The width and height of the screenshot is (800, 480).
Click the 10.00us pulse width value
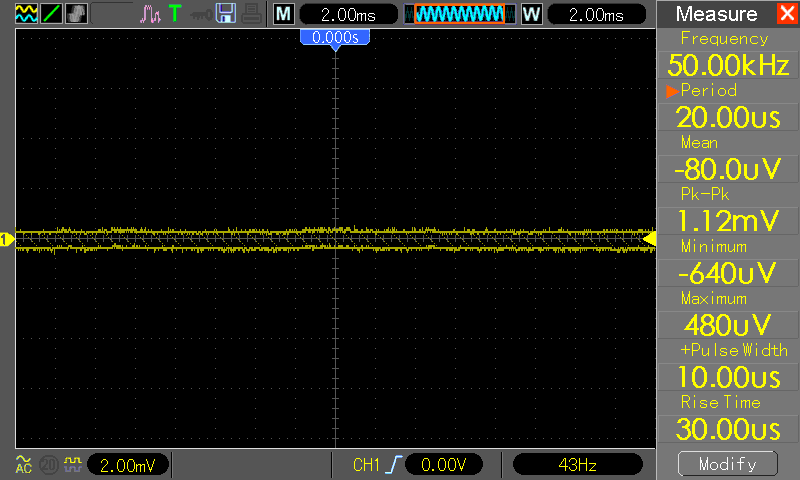tap(728, 377)
